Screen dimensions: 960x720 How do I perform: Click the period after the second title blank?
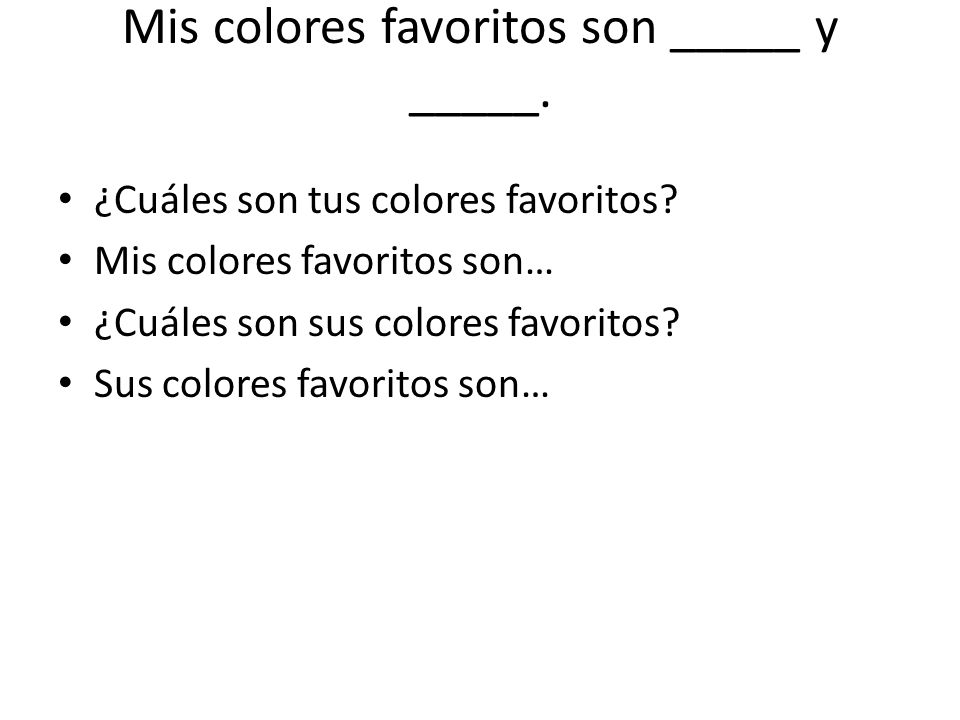coord(546,107)
